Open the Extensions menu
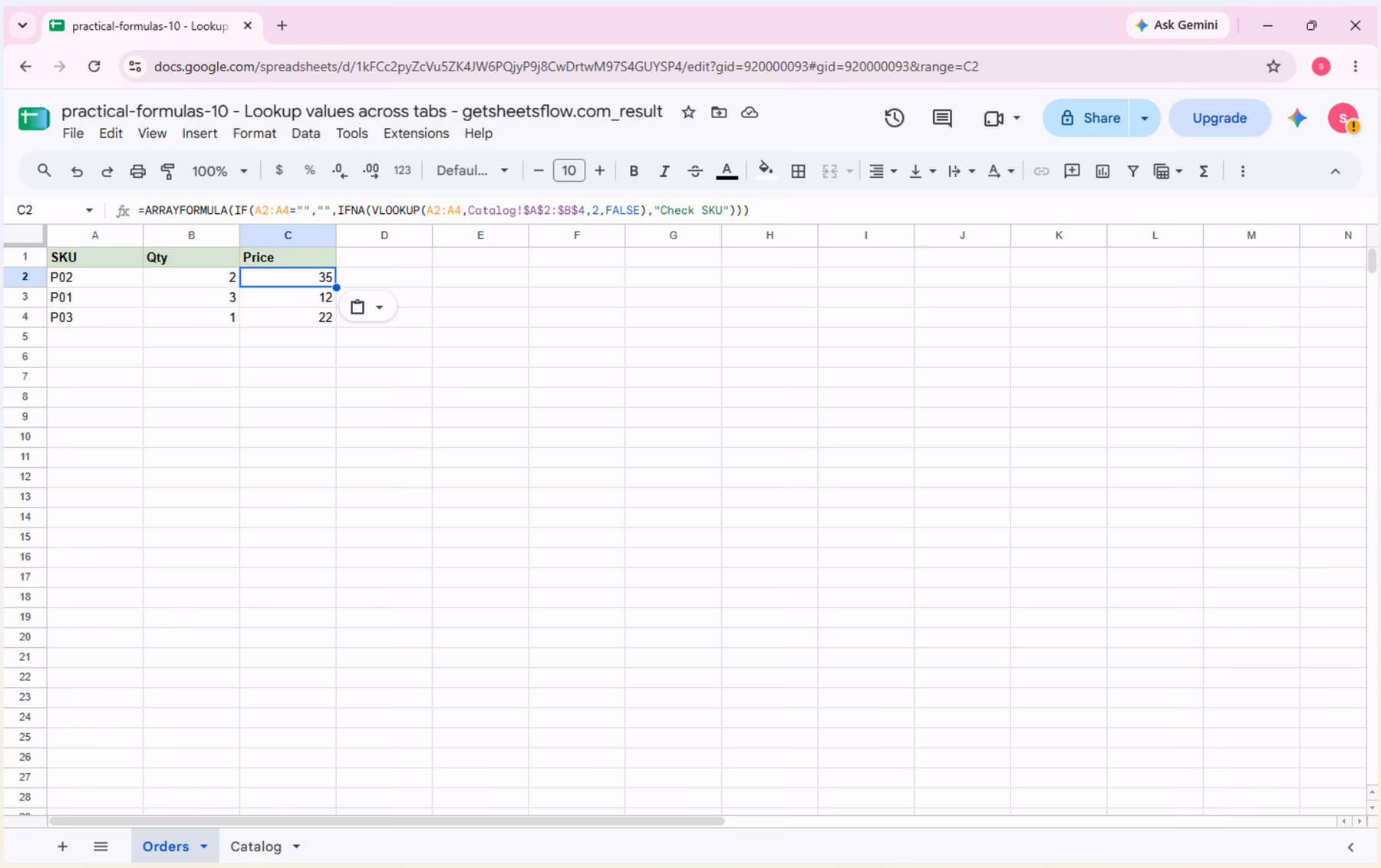 (416, 133)
